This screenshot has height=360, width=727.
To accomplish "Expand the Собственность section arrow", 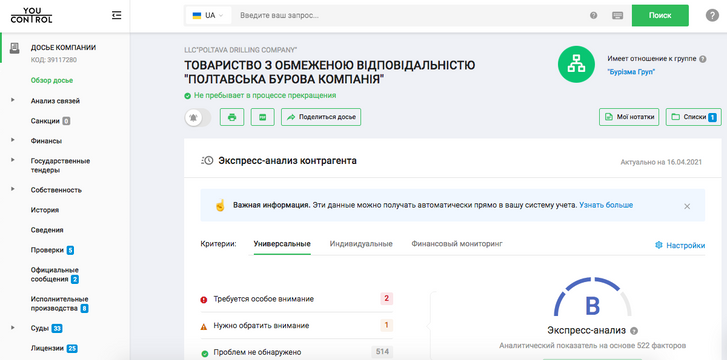I will point(13,189).
